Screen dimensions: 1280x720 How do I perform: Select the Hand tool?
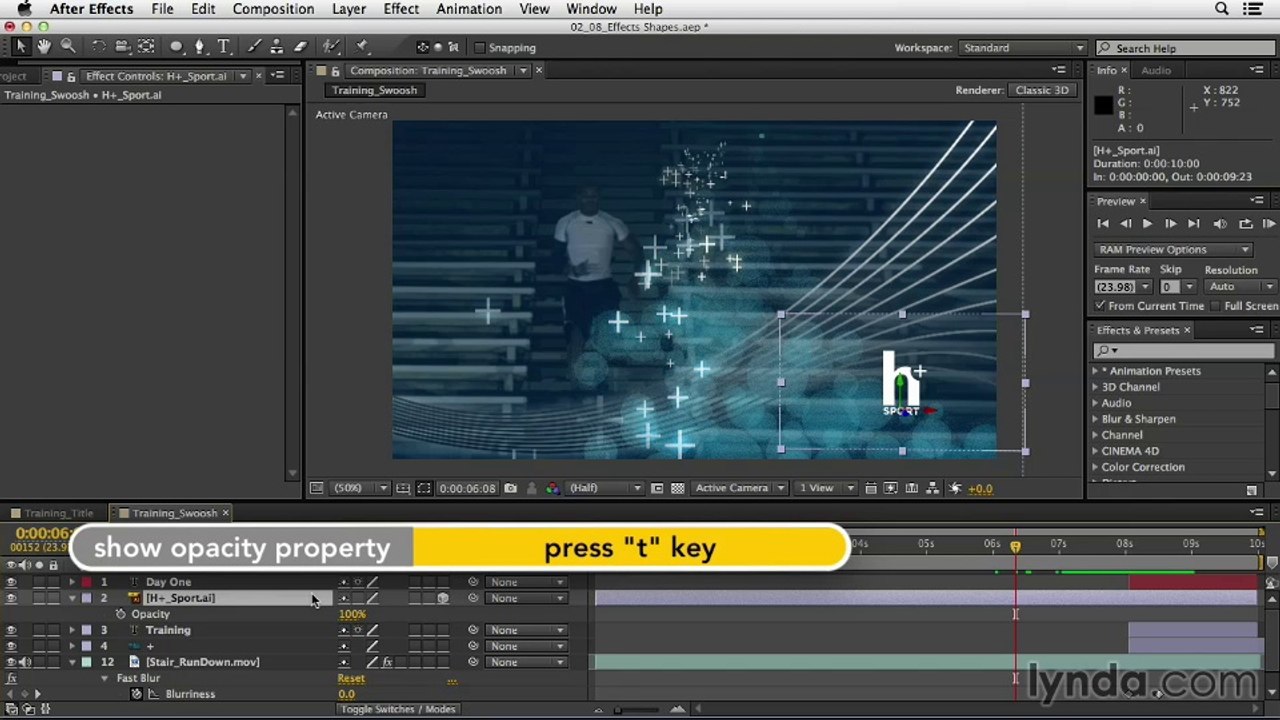coord(44,47)
